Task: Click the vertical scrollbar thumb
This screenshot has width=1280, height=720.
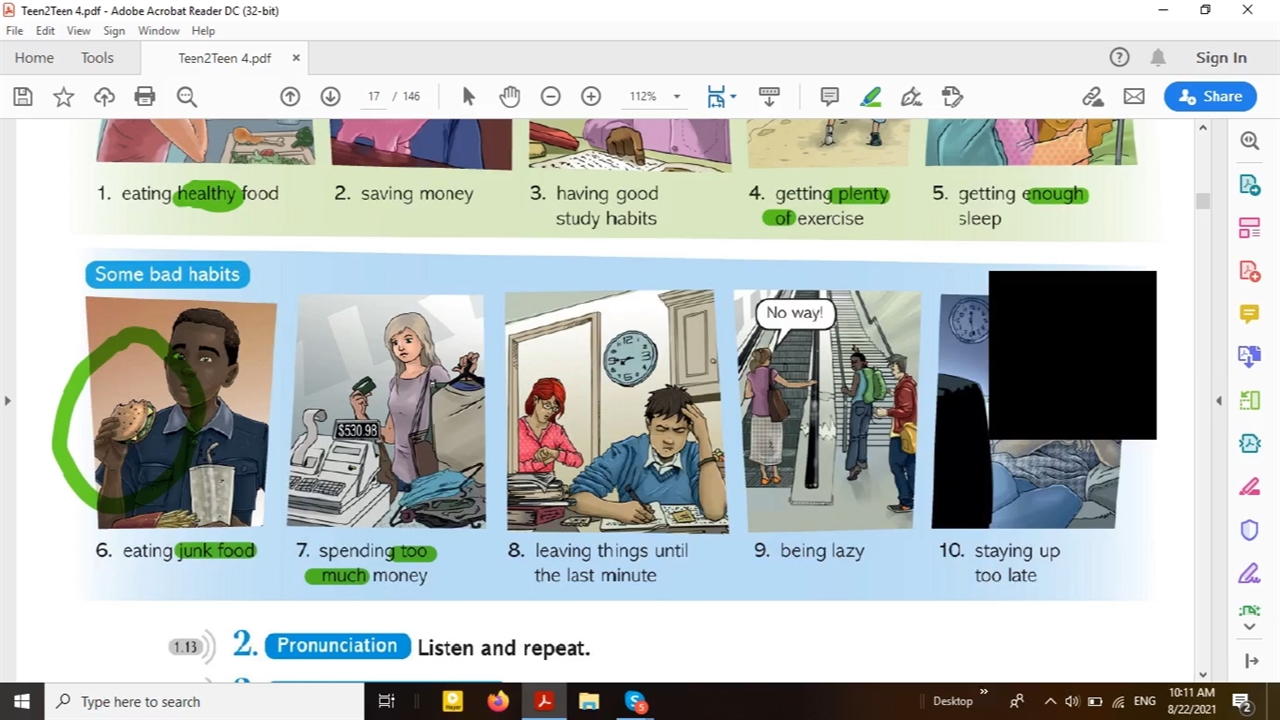Action: pos(1203,201)
